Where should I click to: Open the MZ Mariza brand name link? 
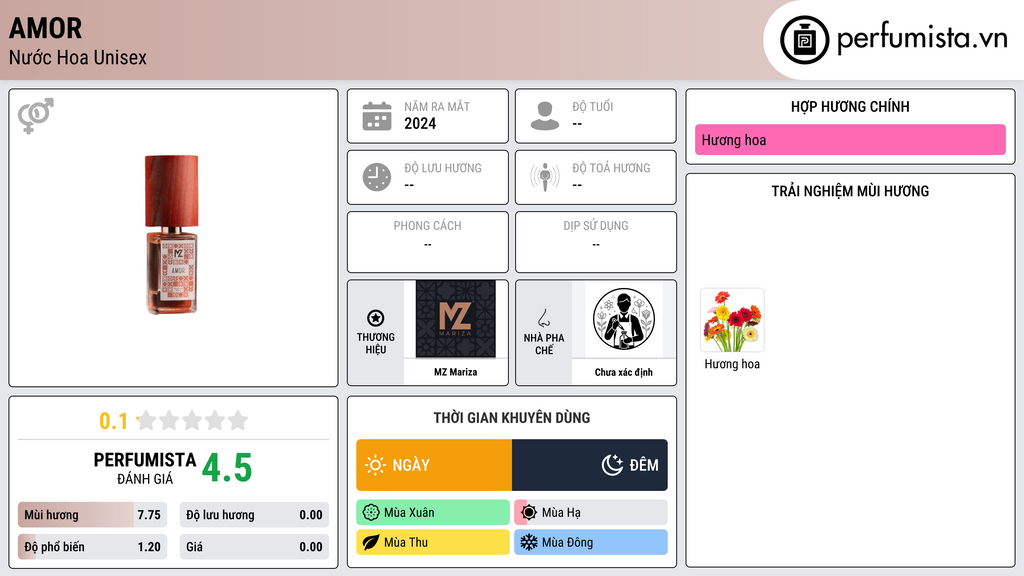(456, 372)
